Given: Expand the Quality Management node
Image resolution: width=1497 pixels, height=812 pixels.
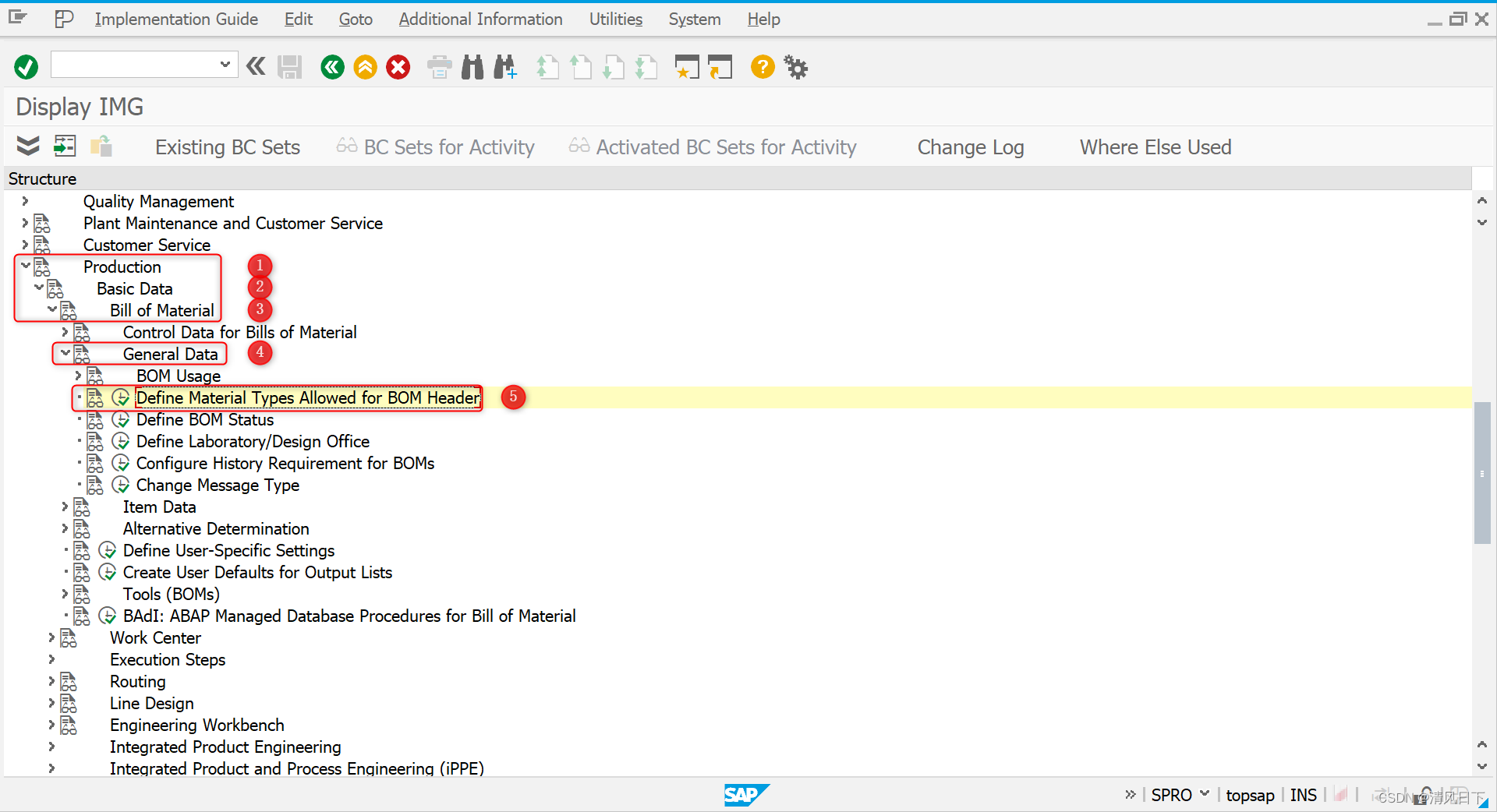Looking at the screenshot, I should [25, 201].
